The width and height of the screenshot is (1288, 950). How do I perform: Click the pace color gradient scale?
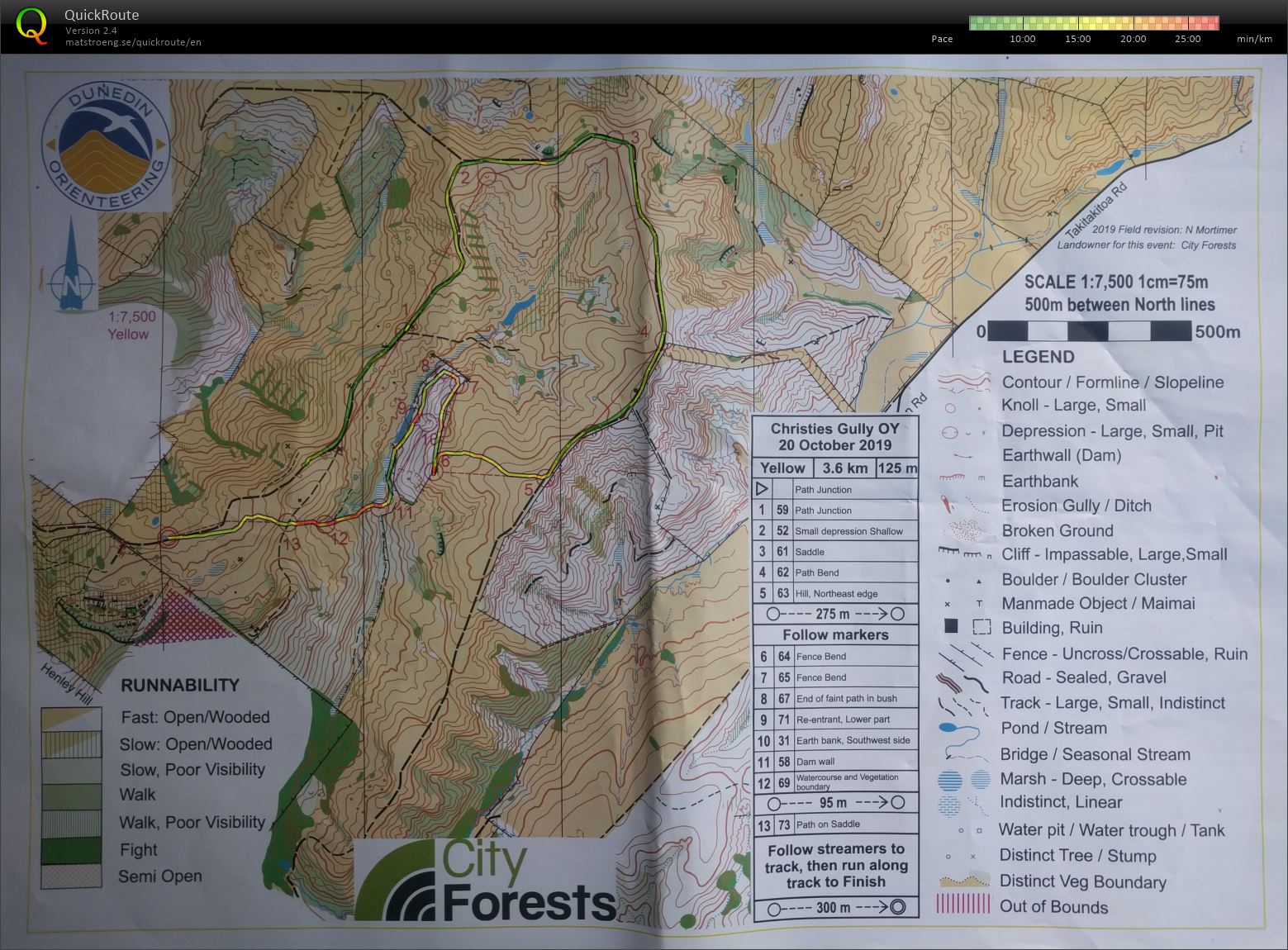[1094, 23]
